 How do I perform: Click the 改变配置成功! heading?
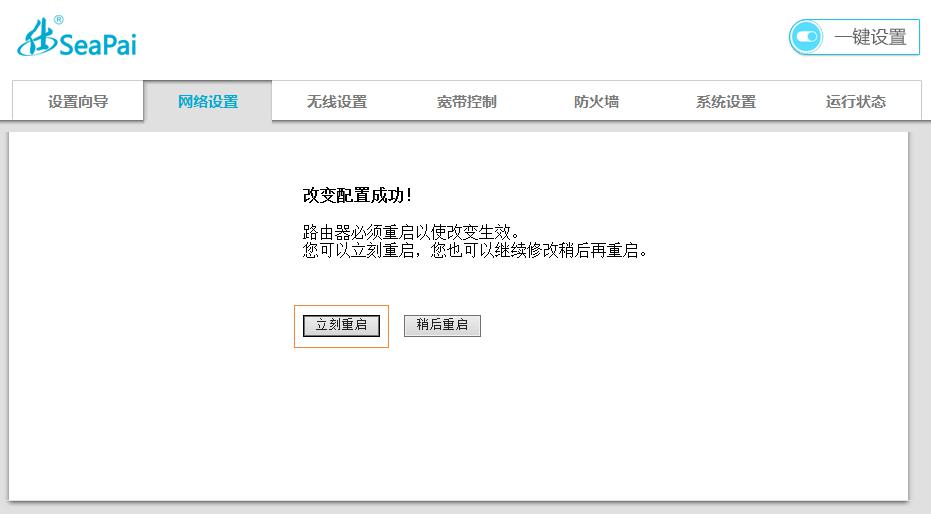pos(357,195)
